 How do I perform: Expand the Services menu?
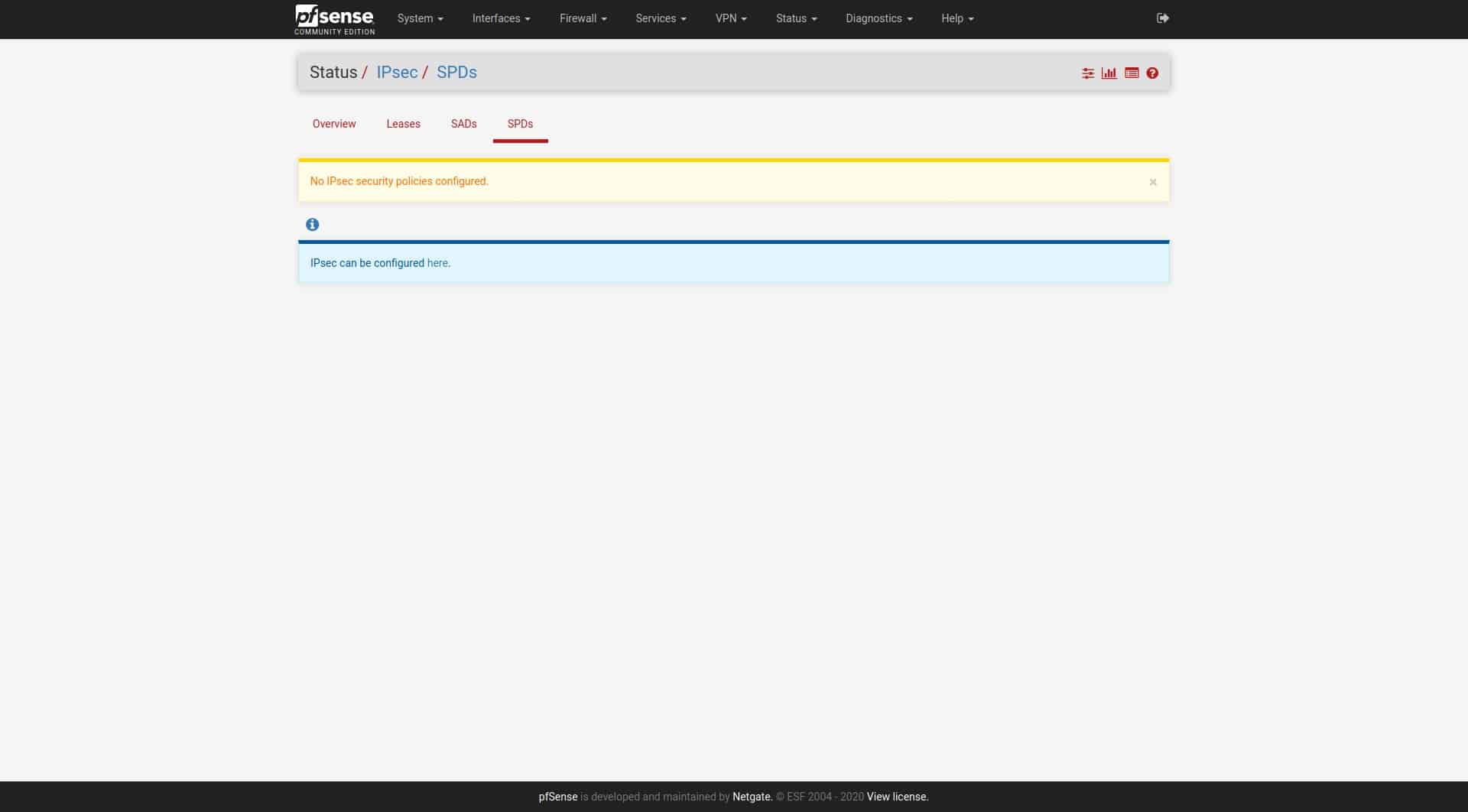[661, 18]
